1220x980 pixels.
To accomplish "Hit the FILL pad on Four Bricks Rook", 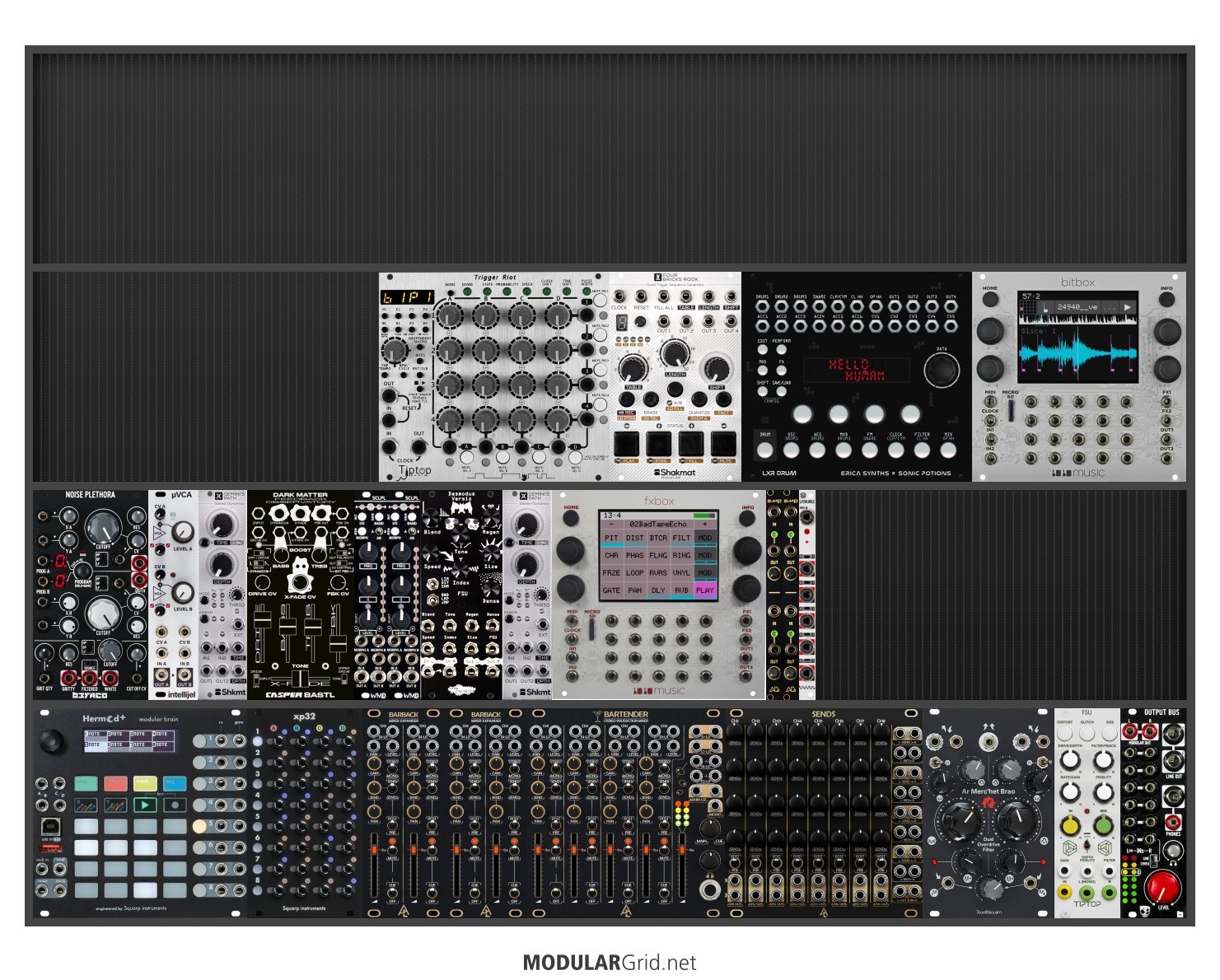I will click(691, 444).
